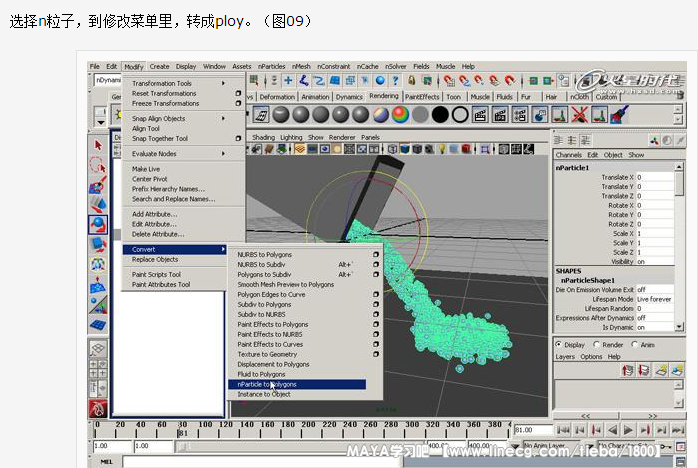Go to start of playback range
Image resolution: width=698 pixels, height=468 pixels.
tap(563, 430)
